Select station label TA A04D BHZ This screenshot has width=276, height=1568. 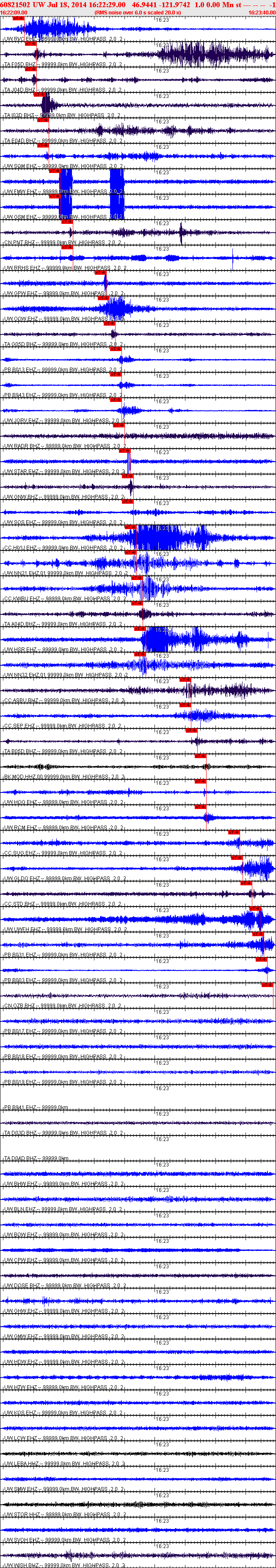21,625
